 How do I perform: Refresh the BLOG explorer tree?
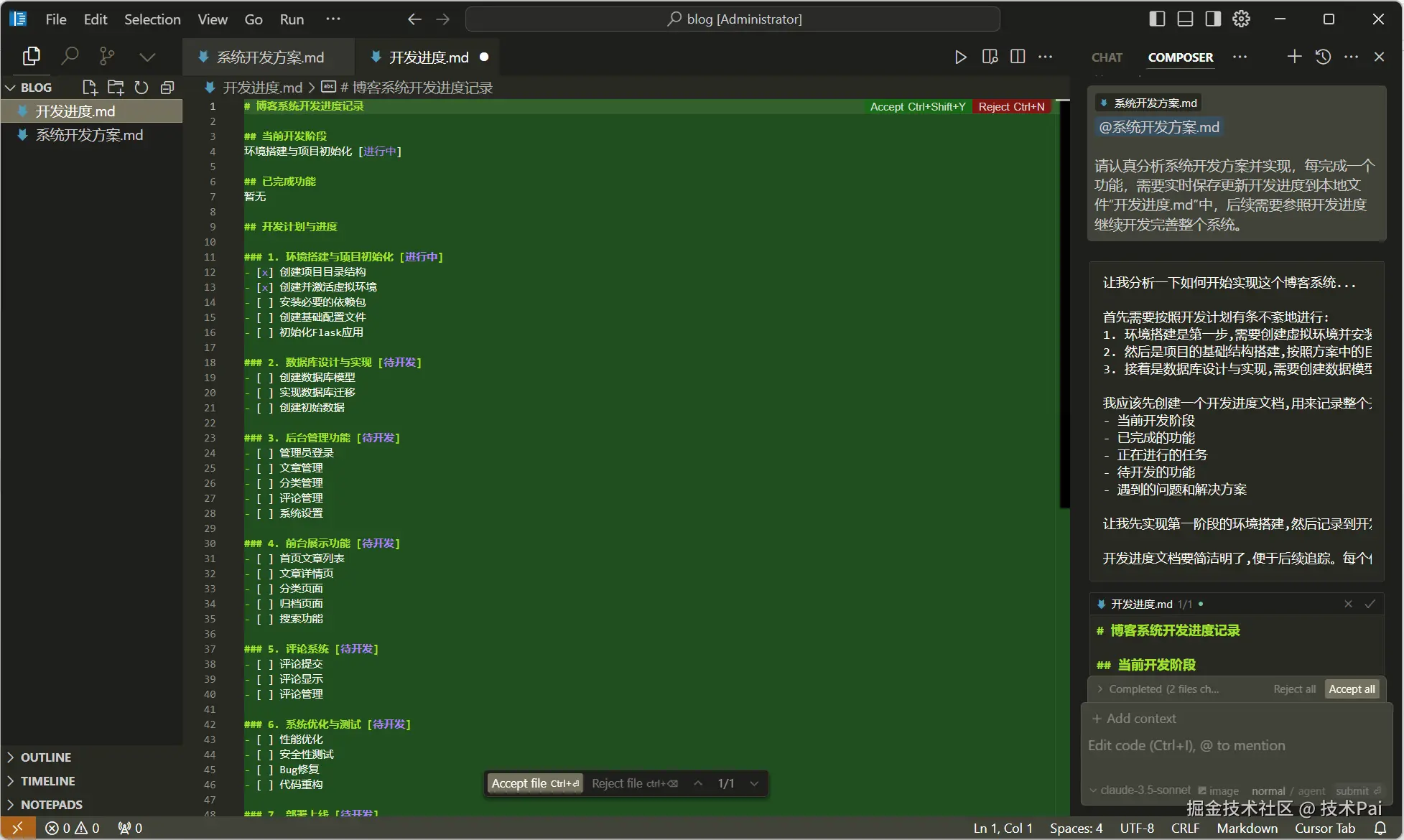pyautogui.click(x=141, y=88)
